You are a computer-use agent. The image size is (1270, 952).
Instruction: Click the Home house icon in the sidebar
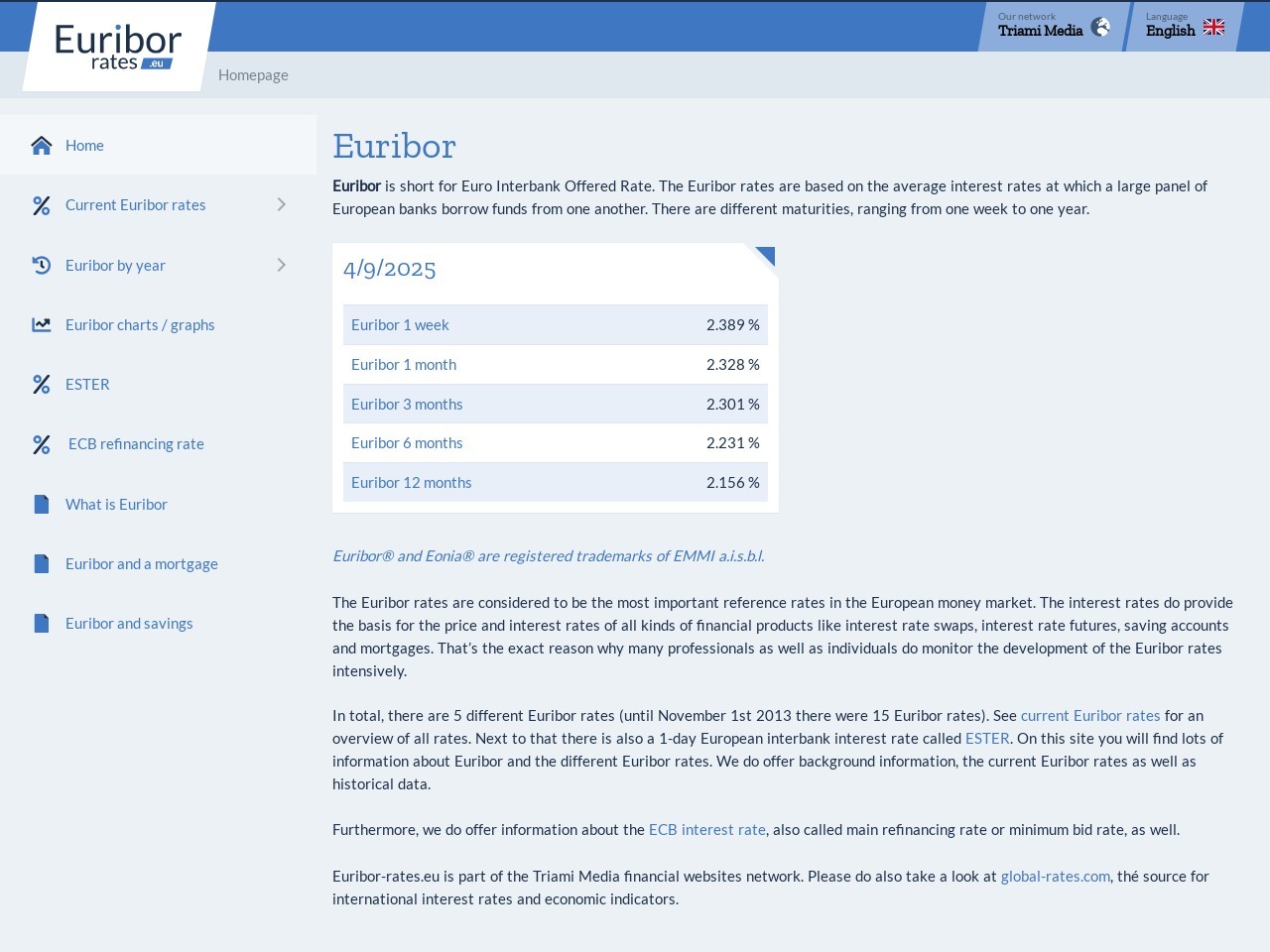pyautogui.click(x=42, y=146)
